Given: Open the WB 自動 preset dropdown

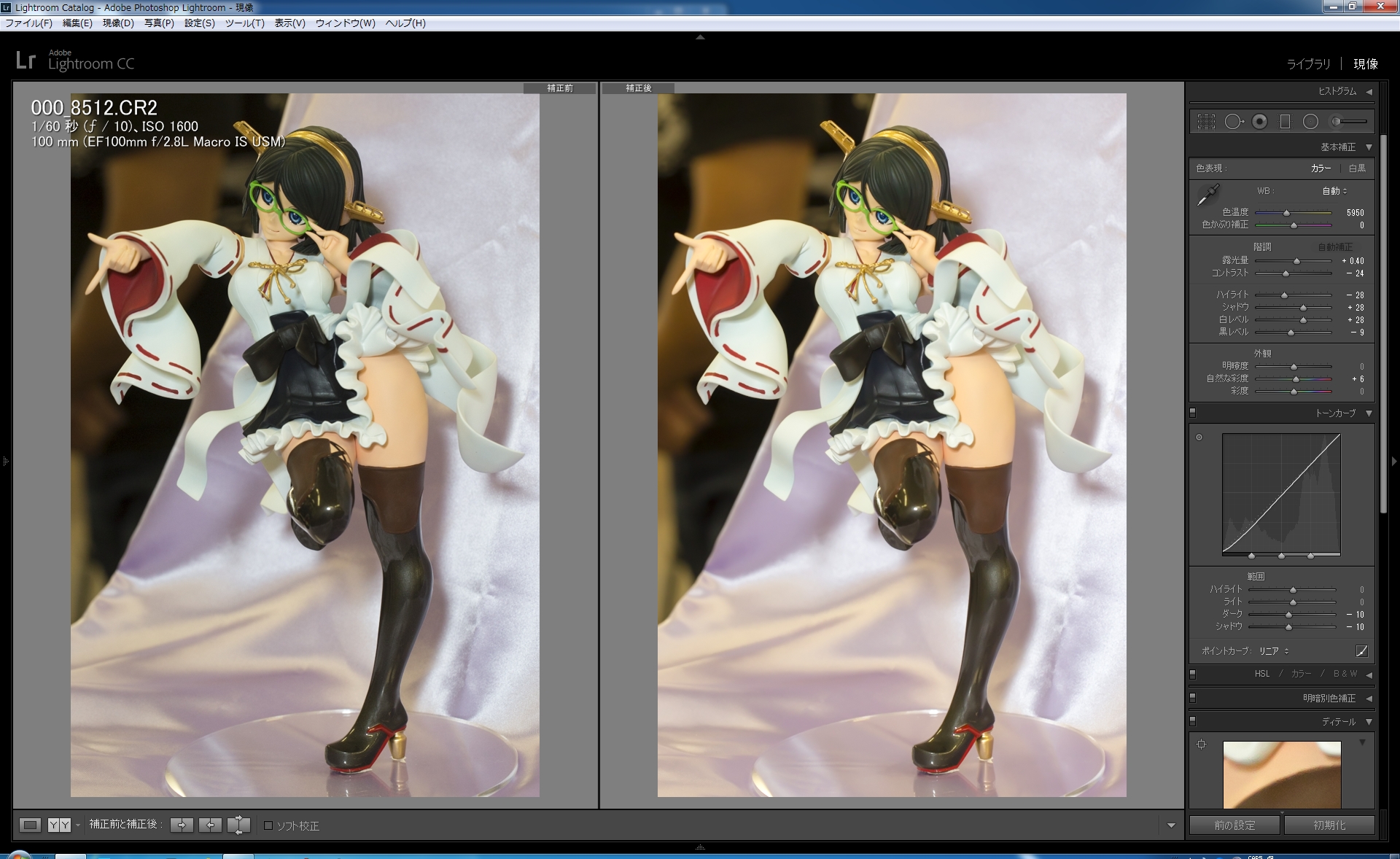Looking at the screenshot, I should [x=1335, y=191].
